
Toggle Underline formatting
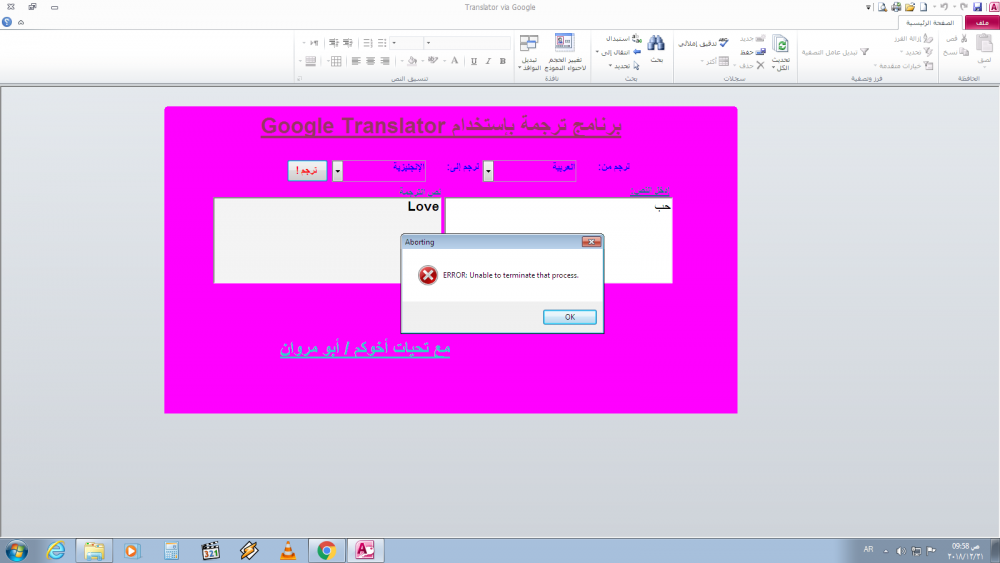coord(474,61)
